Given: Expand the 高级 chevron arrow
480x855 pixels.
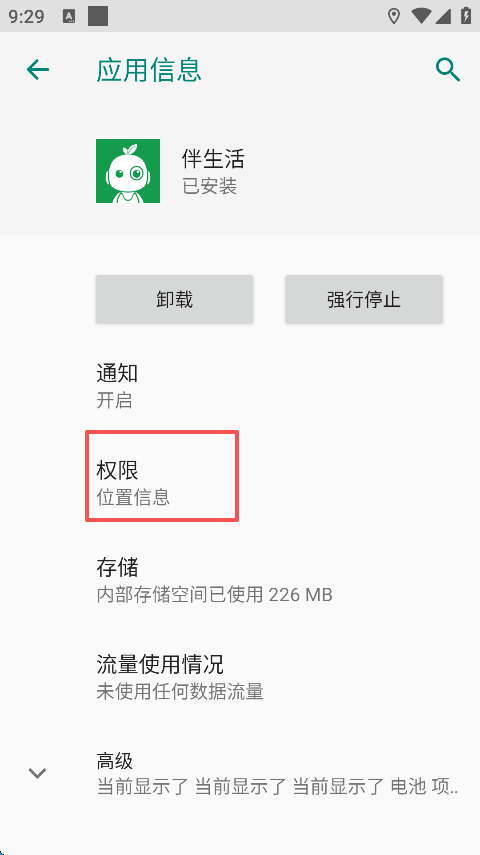Looking at the screenshot, I should tap(37, 773).
